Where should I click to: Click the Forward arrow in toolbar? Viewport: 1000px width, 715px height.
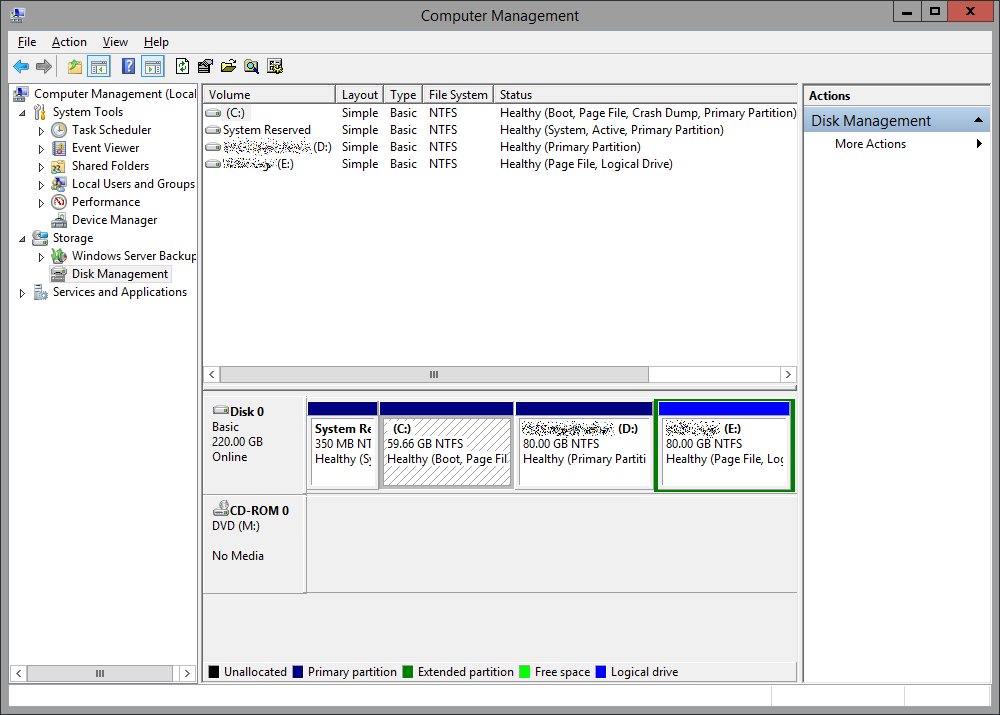tap(44, 66)
